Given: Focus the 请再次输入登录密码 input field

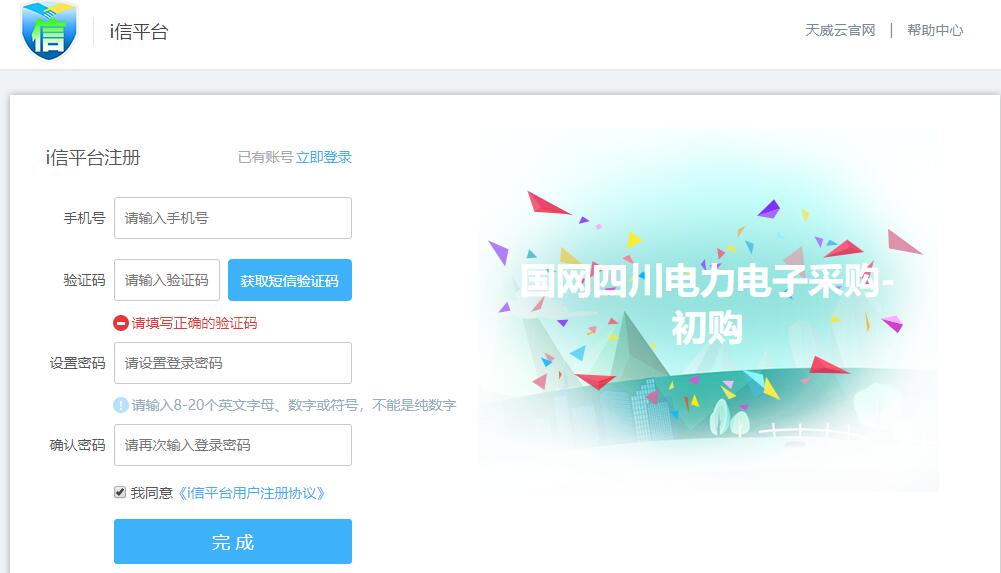Looking at the screenshot, I should [233, 445].
